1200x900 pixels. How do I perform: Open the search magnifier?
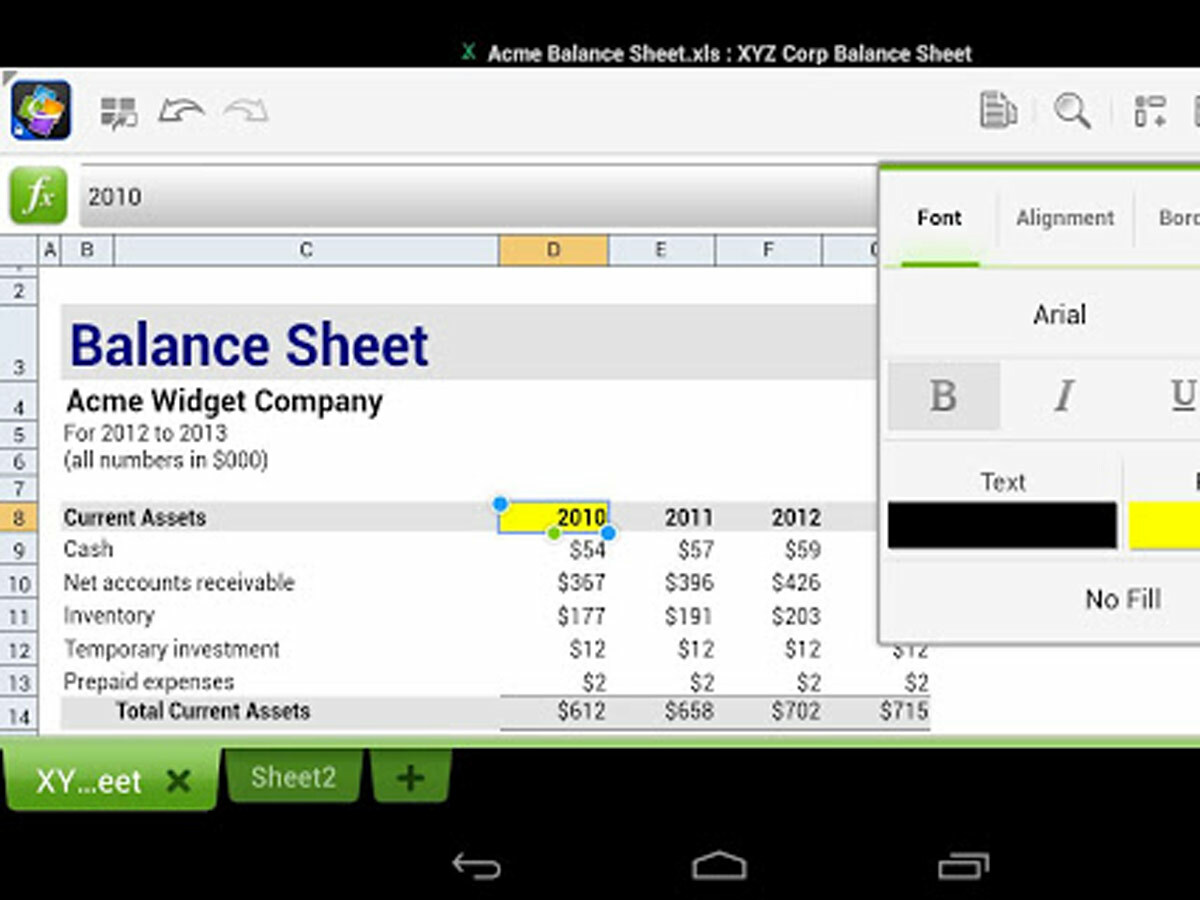point(1072,110)
